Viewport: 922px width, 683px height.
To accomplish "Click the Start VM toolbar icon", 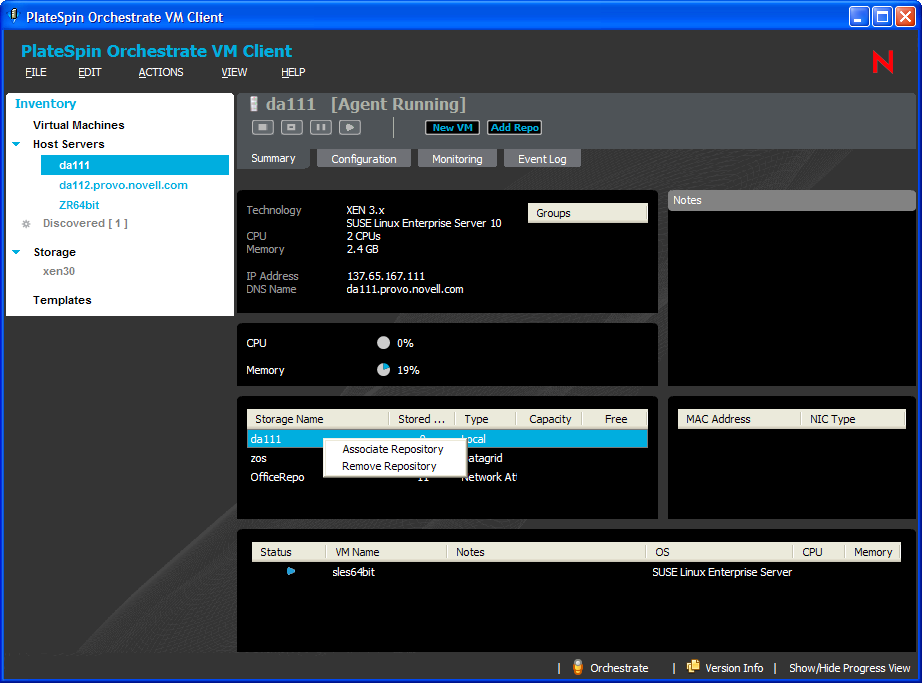I will click(x=350, y=127).
